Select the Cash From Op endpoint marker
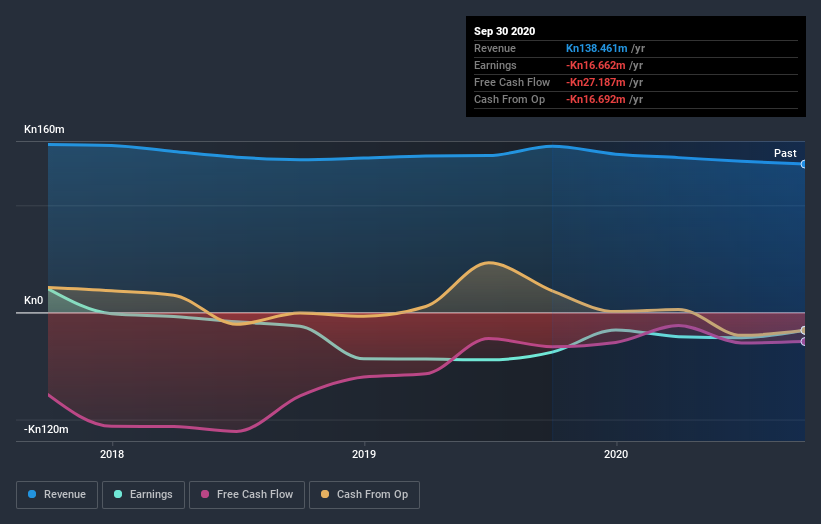The height and width of the screenshot is (524, 821). pyautogui.click(x=804, y=330)
